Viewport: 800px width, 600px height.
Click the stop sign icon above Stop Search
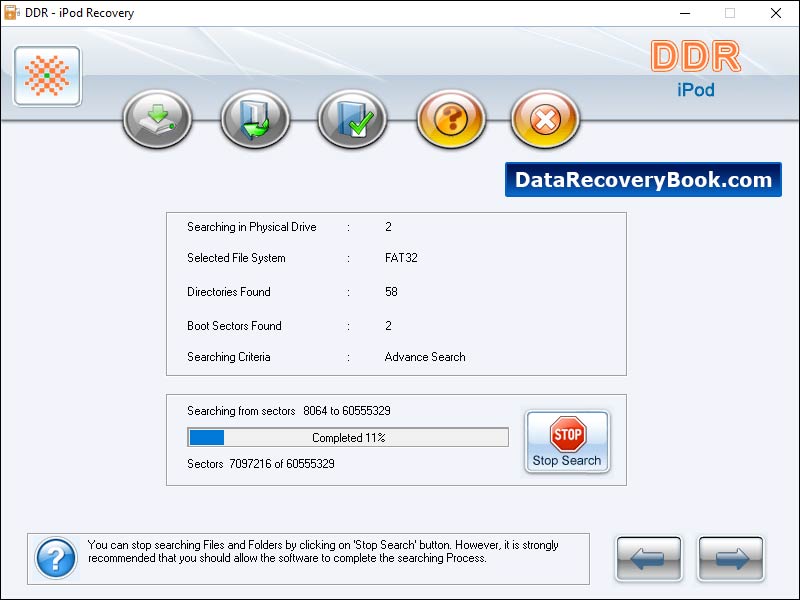[567, 434]
